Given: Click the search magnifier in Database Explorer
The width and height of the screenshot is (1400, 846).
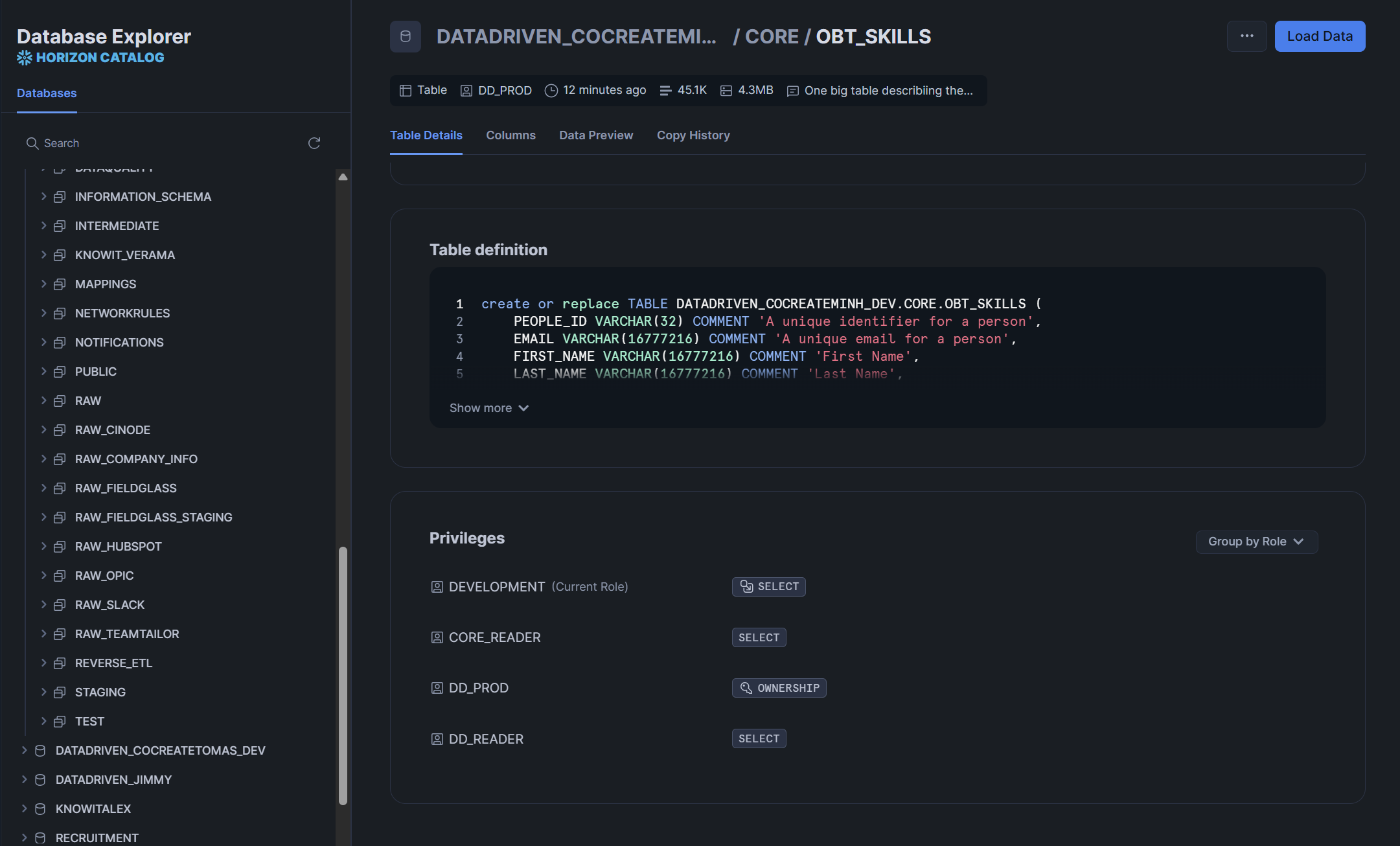Looking at the screenshot, I should (32, 143).
